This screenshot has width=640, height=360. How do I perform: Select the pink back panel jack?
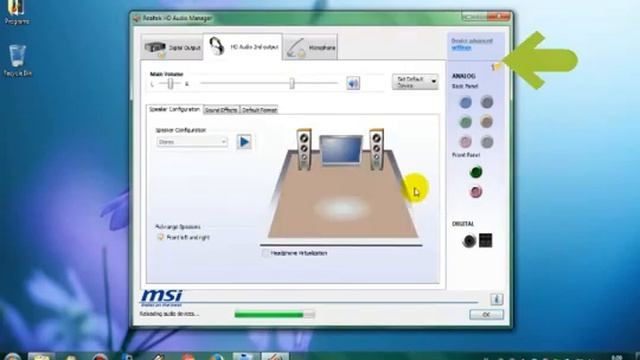466,142
